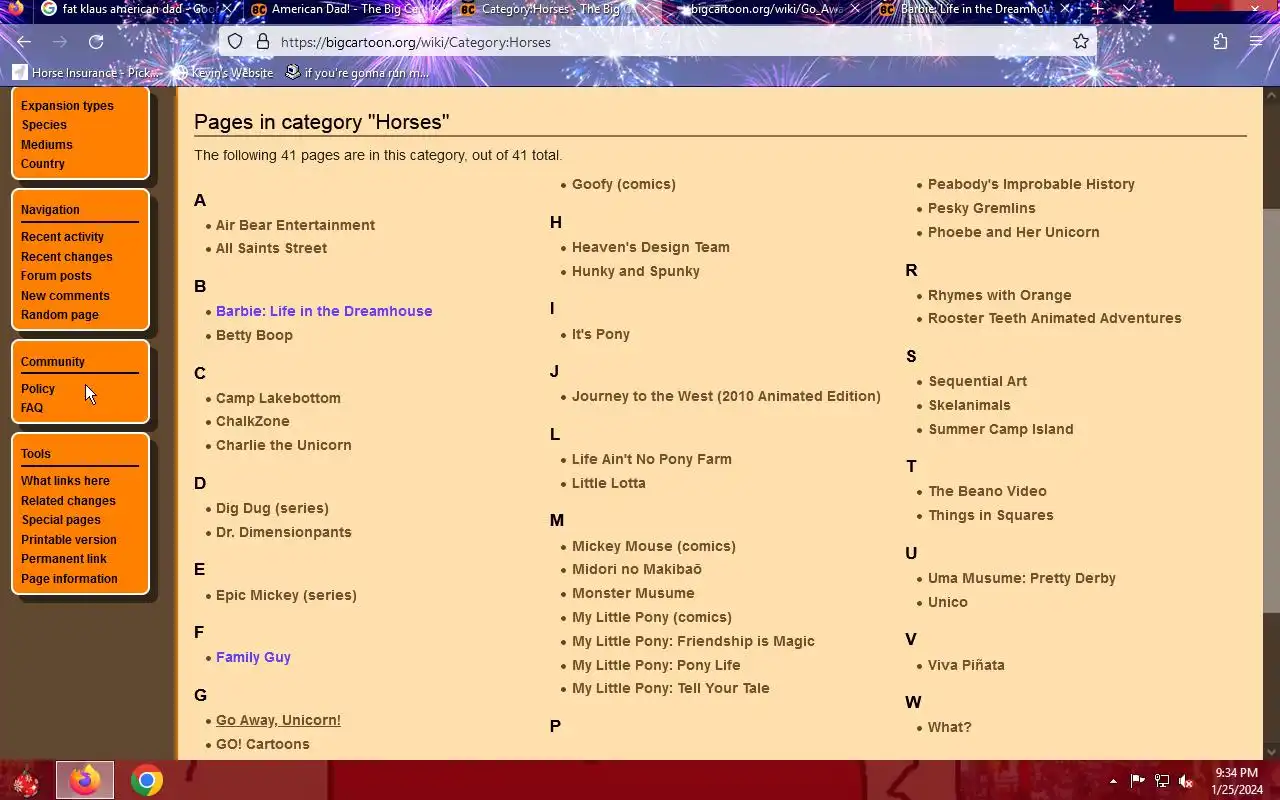Reload the current page
1280x800 pixels.
[96, 42]
